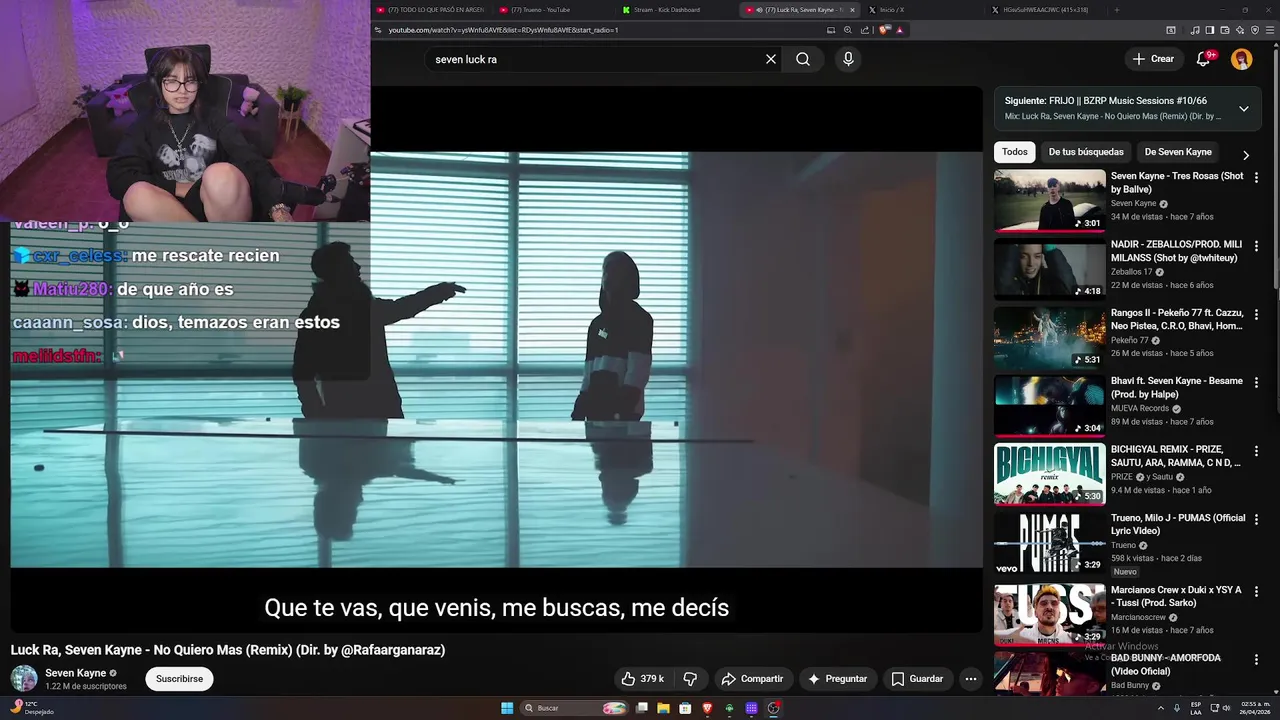Click Zeballos 17 channel name
This screenshot has height=720, width=1280.
coord(1131,272)
